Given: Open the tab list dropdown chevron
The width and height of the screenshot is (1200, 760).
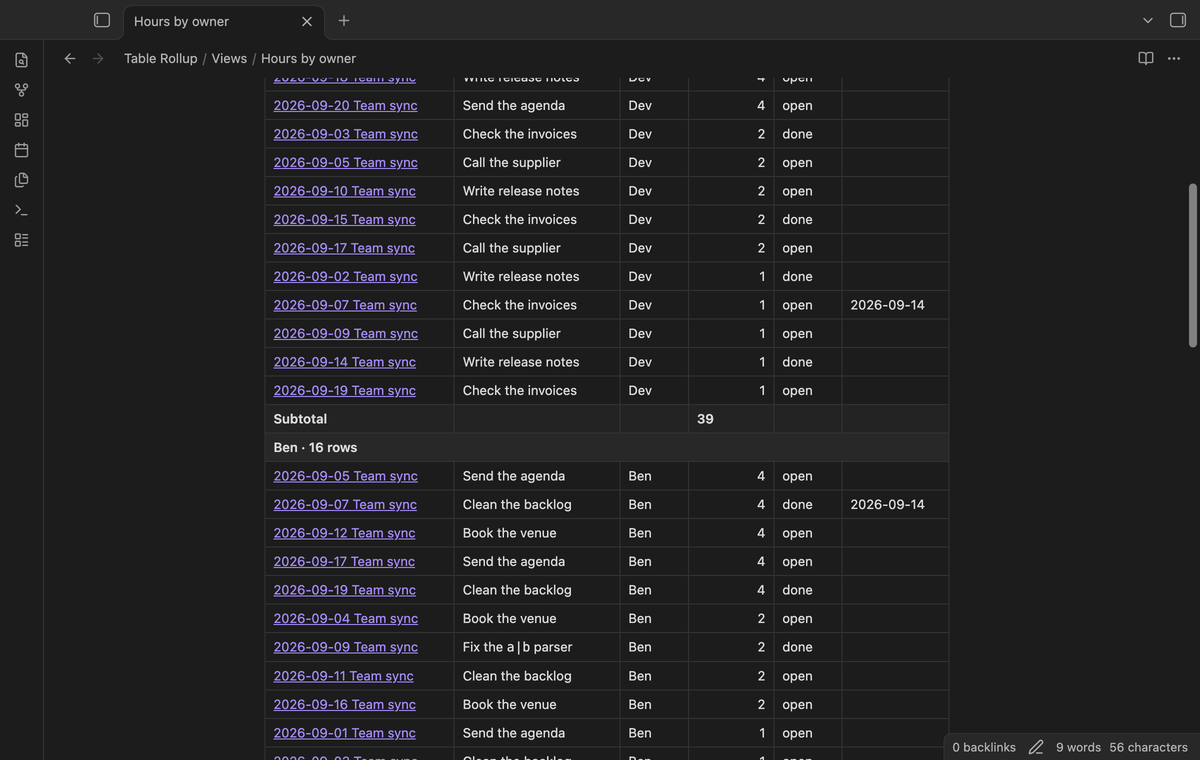Looking at the screenshot, I should [1148, 20].
